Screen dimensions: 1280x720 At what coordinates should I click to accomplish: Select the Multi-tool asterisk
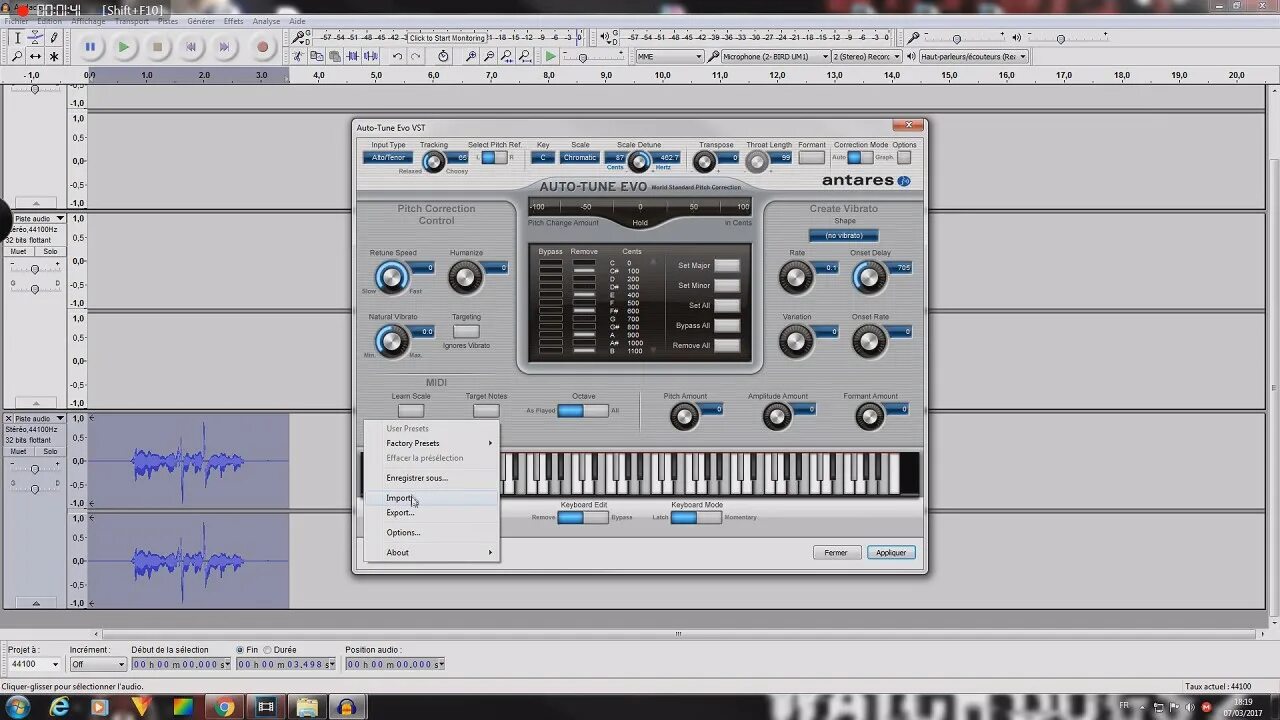53,56
